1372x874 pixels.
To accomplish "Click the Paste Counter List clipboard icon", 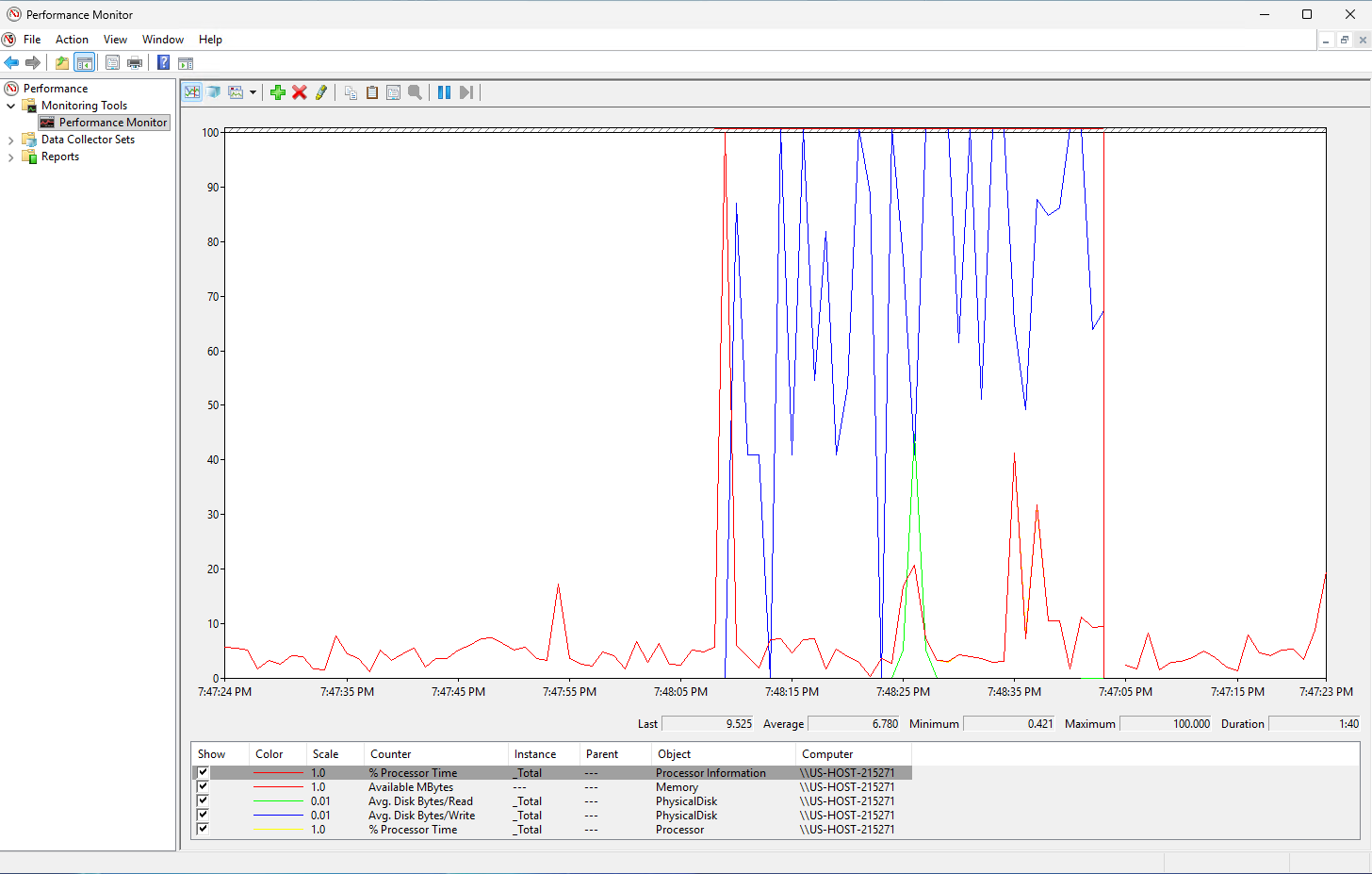I will coord(372,92).
